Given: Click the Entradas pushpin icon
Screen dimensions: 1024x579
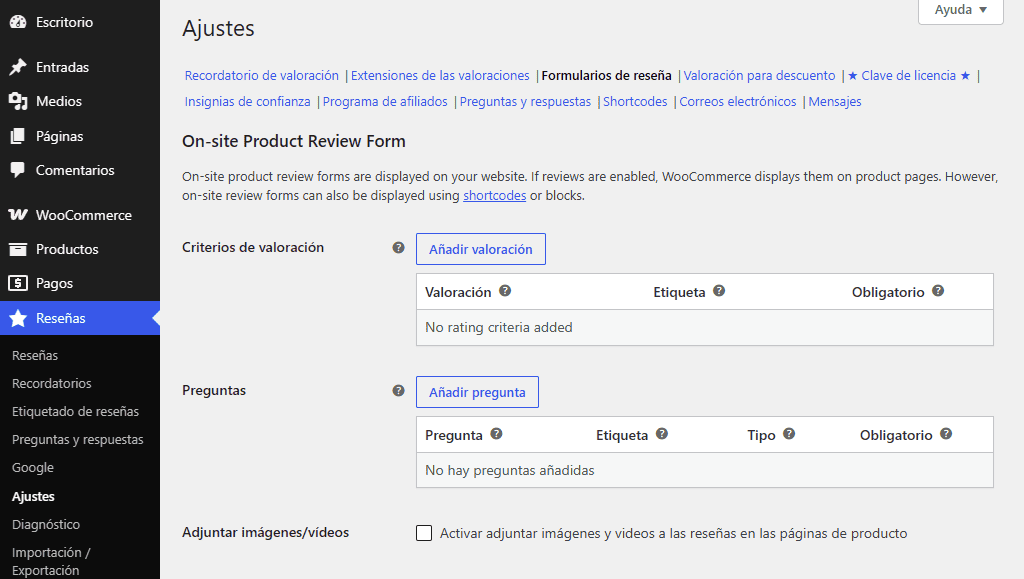Looking at the screenshot, I should click(x=18, y=67).
